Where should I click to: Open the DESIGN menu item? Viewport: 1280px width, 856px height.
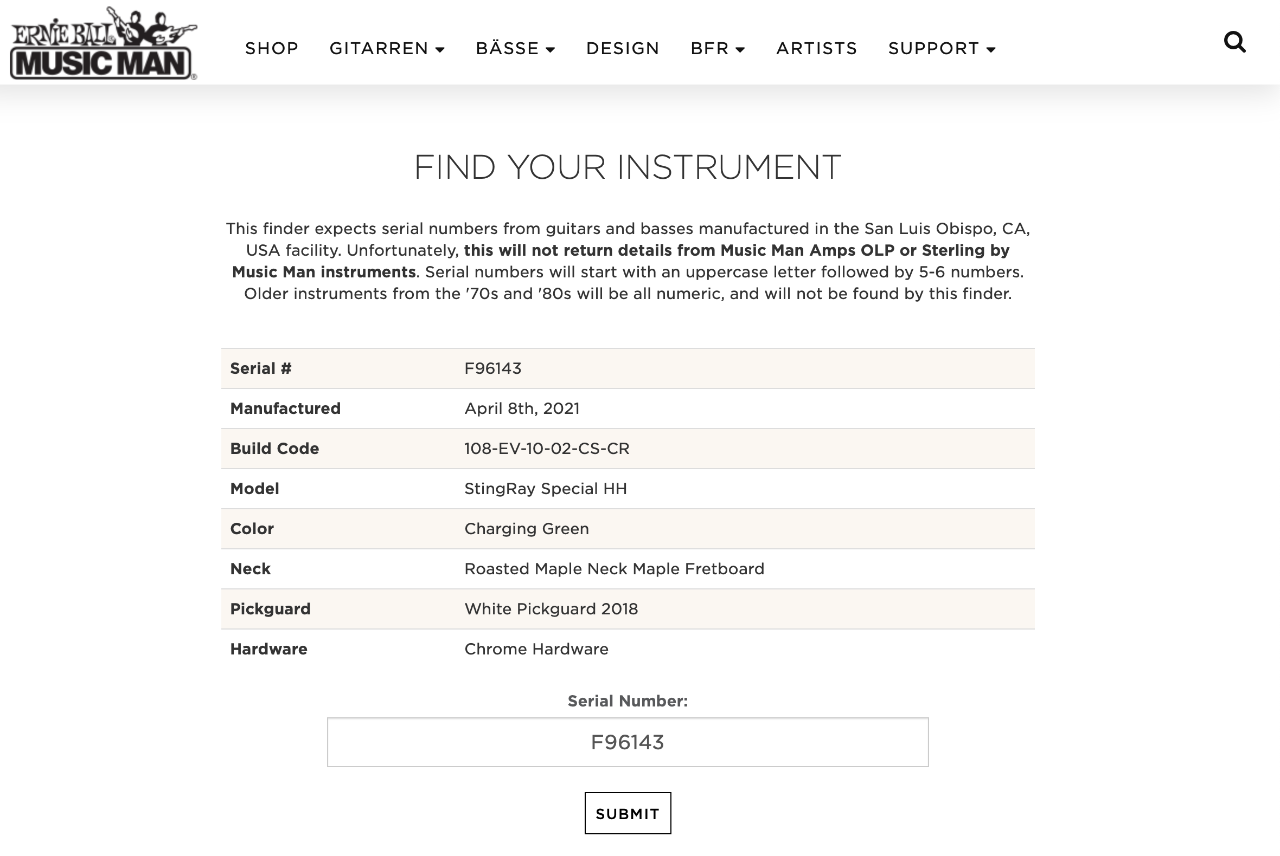[x=623, y=48]
